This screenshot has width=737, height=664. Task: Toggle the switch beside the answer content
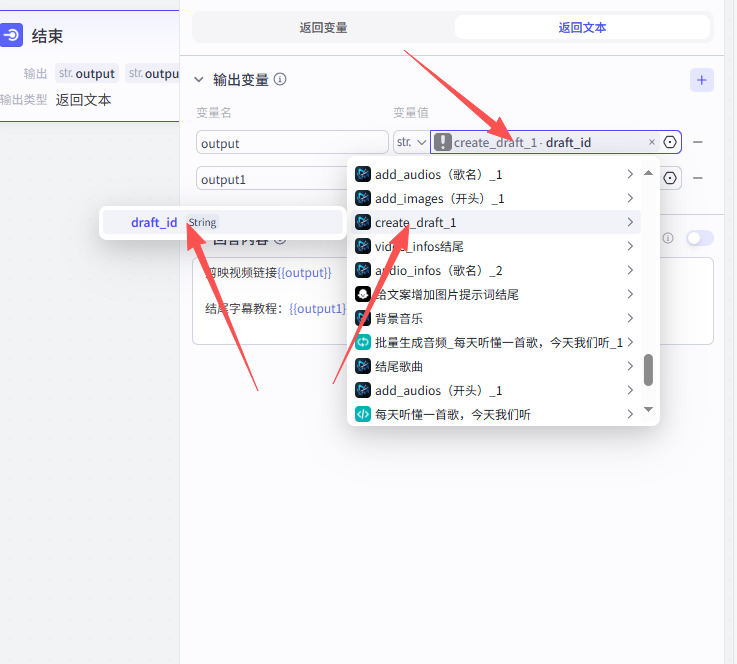[x=699, y=238]
